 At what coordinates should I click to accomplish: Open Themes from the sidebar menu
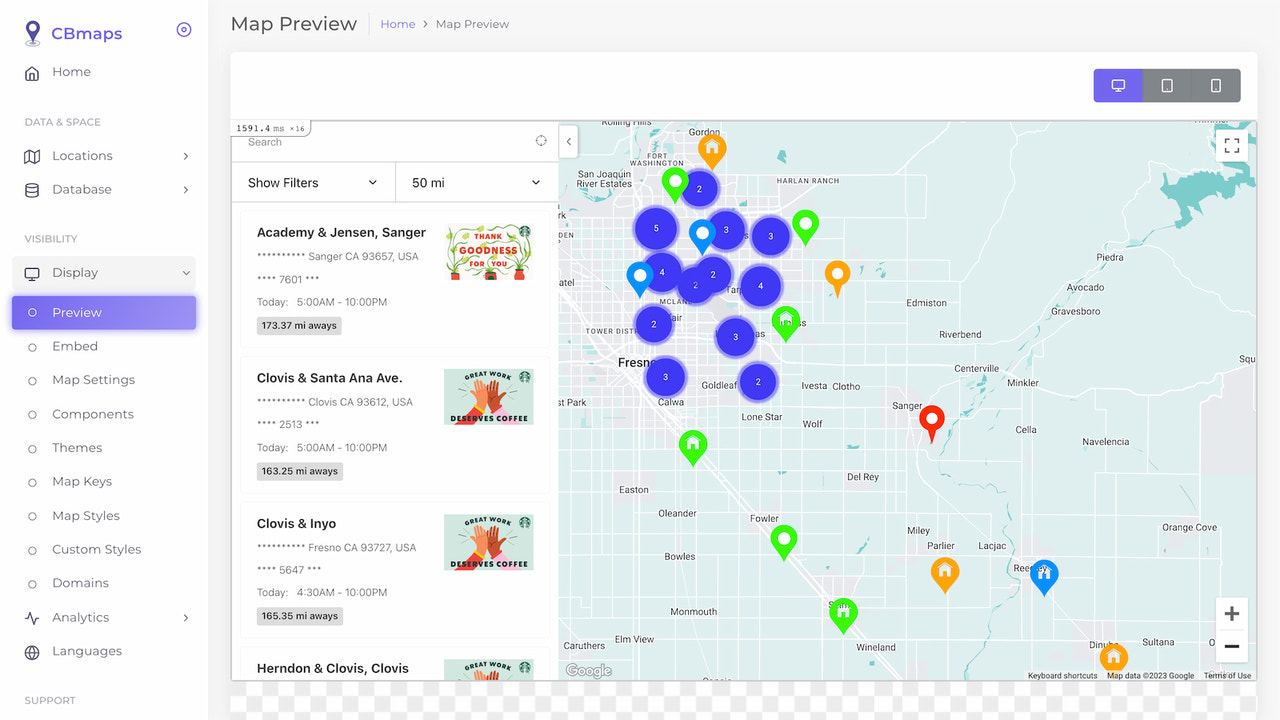77,447
